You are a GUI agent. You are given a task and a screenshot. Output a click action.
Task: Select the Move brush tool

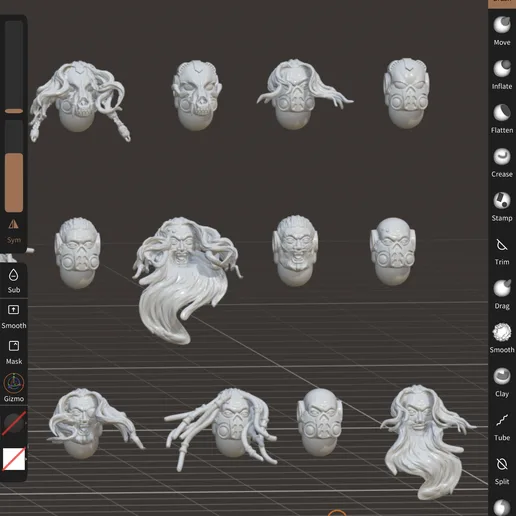502,31
